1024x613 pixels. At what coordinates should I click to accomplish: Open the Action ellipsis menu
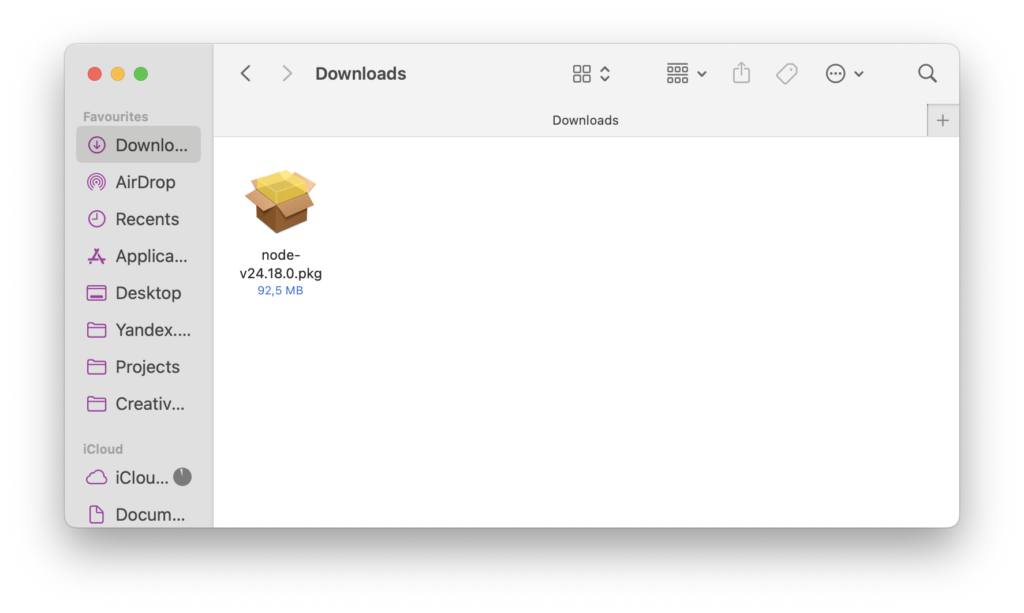point(835,74)
